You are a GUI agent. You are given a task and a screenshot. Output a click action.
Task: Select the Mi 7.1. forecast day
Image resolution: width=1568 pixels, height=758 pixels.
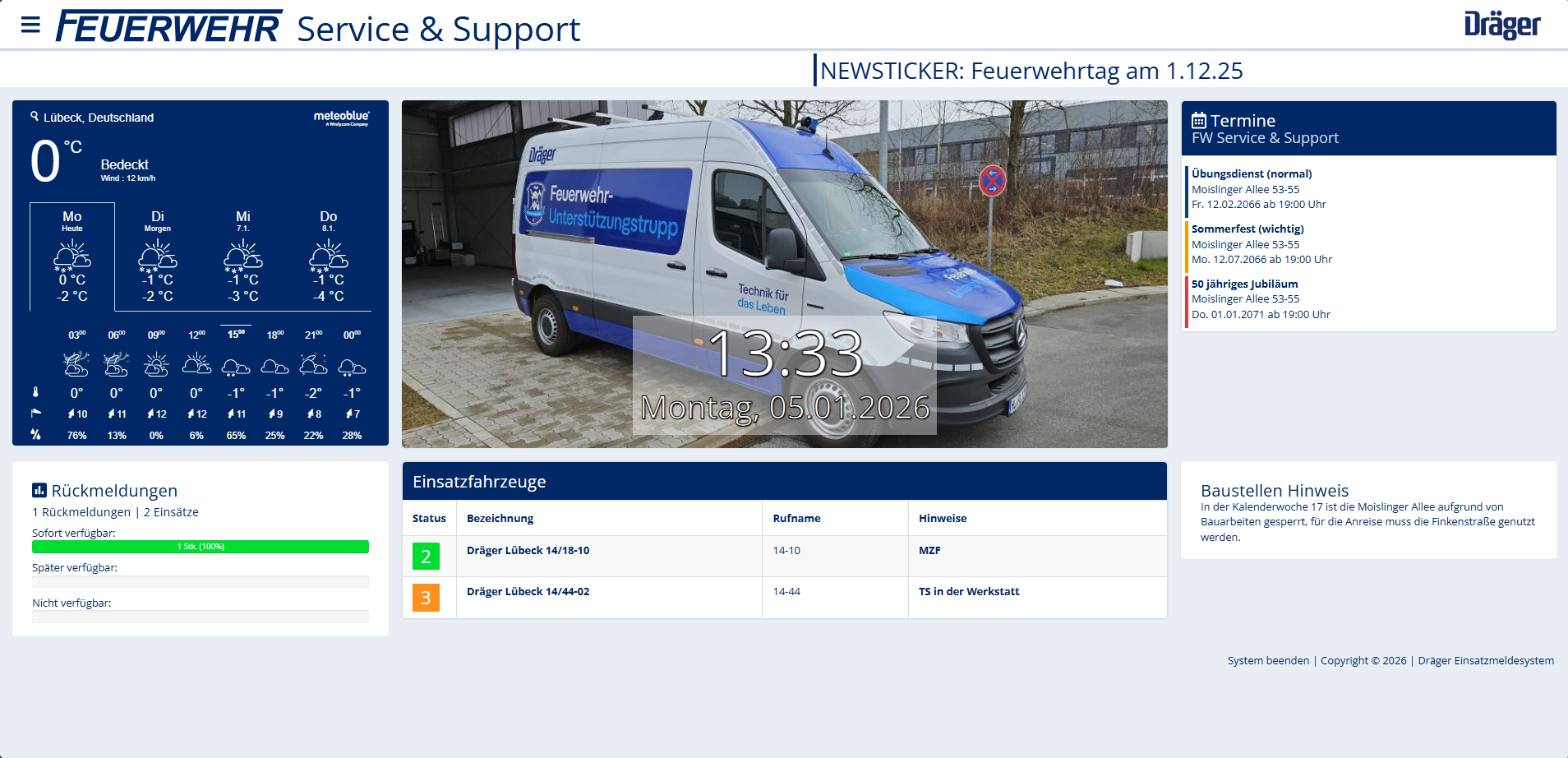243,257
